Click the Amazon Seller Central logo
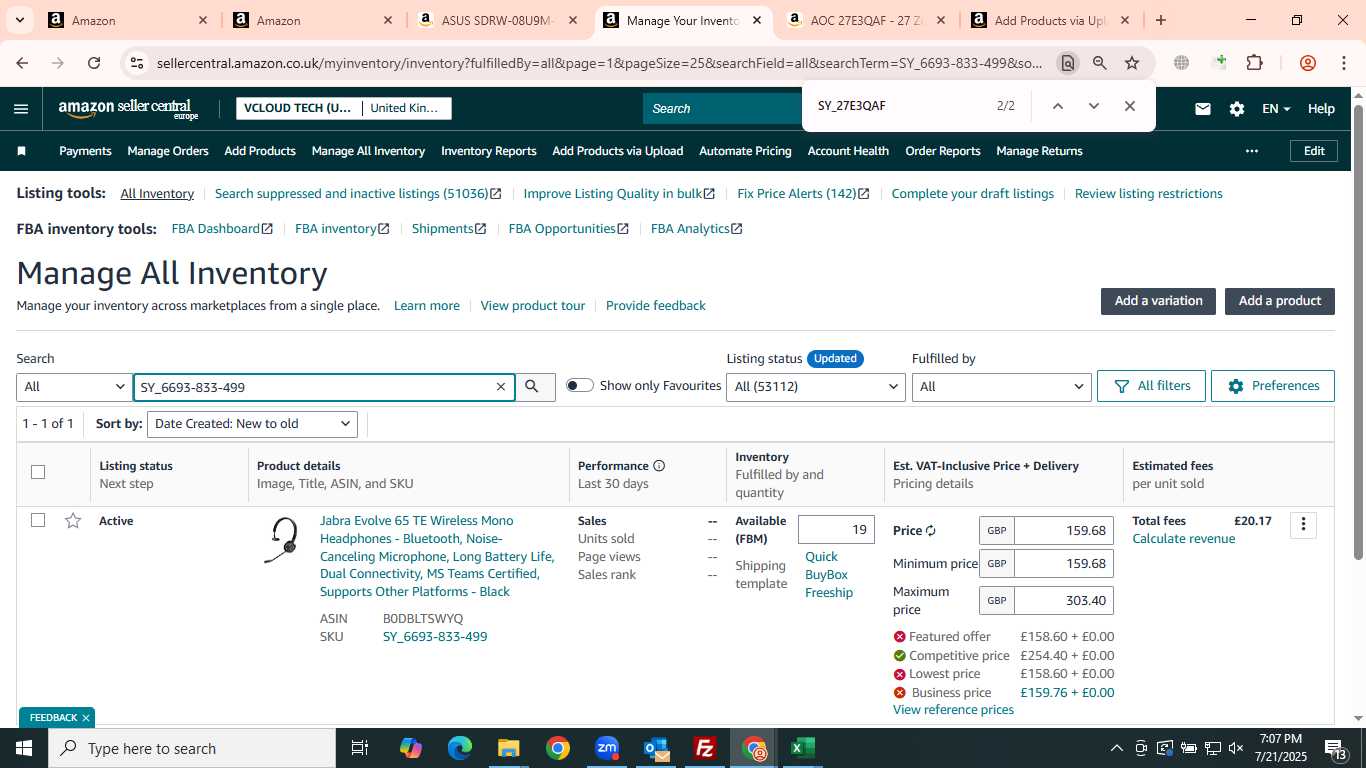The width and height of the screenshot is (1366, 768). (128, 109)
